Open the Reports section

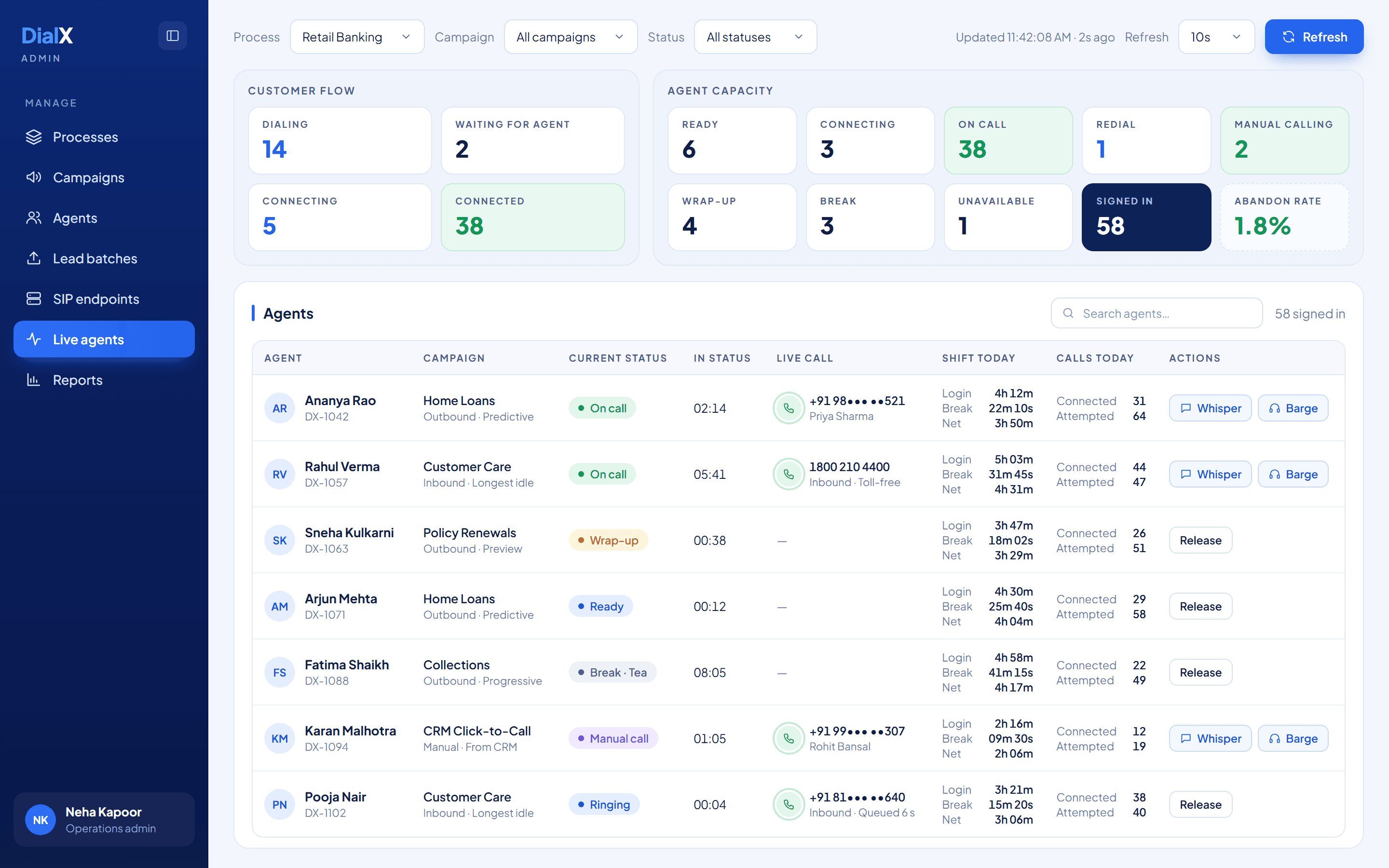click(104, 380)
